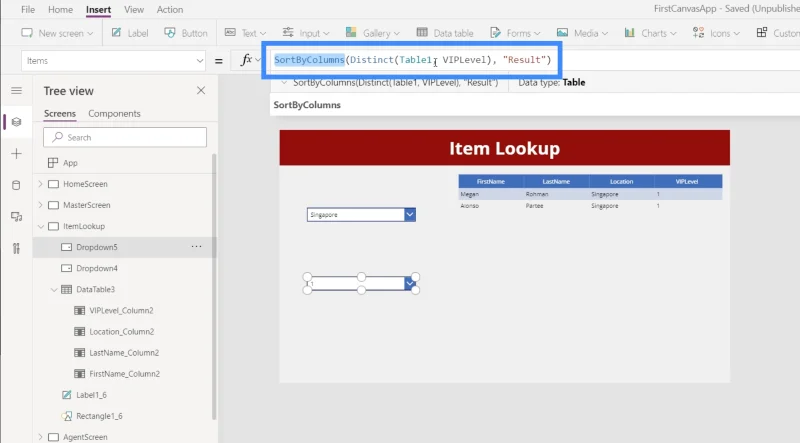This screenshot has height=443, width=800.
Task: Select App in the tree view
Action: (70, 163)
